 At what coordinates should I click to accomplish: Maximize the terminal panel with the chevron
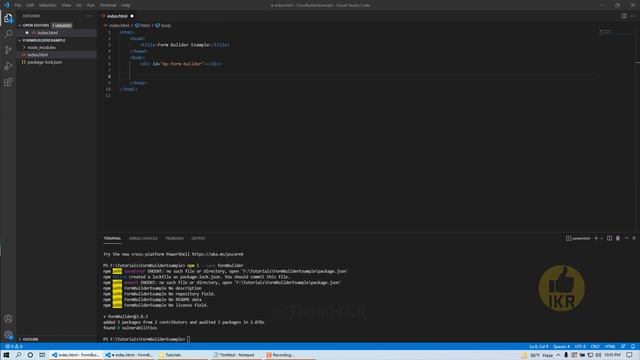pos(627,238)
